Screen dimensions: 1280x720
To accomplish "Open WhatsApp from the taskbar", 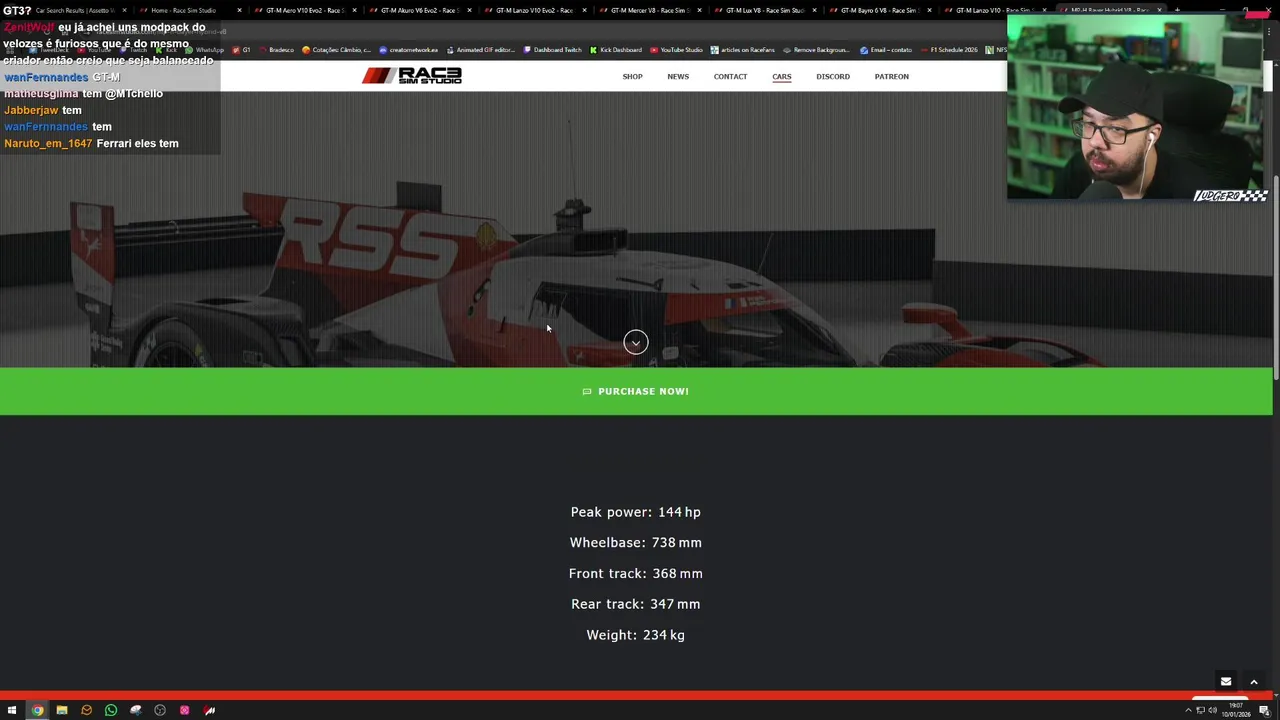I will click(x=111, y=710).
